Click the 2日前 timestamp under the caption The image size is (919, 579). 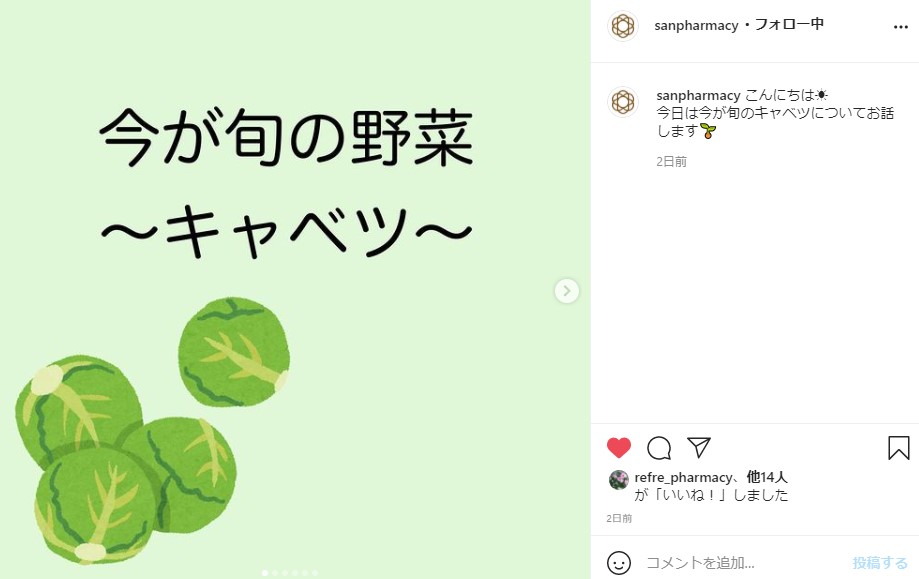pyautogui.click(x=671, y=162)
